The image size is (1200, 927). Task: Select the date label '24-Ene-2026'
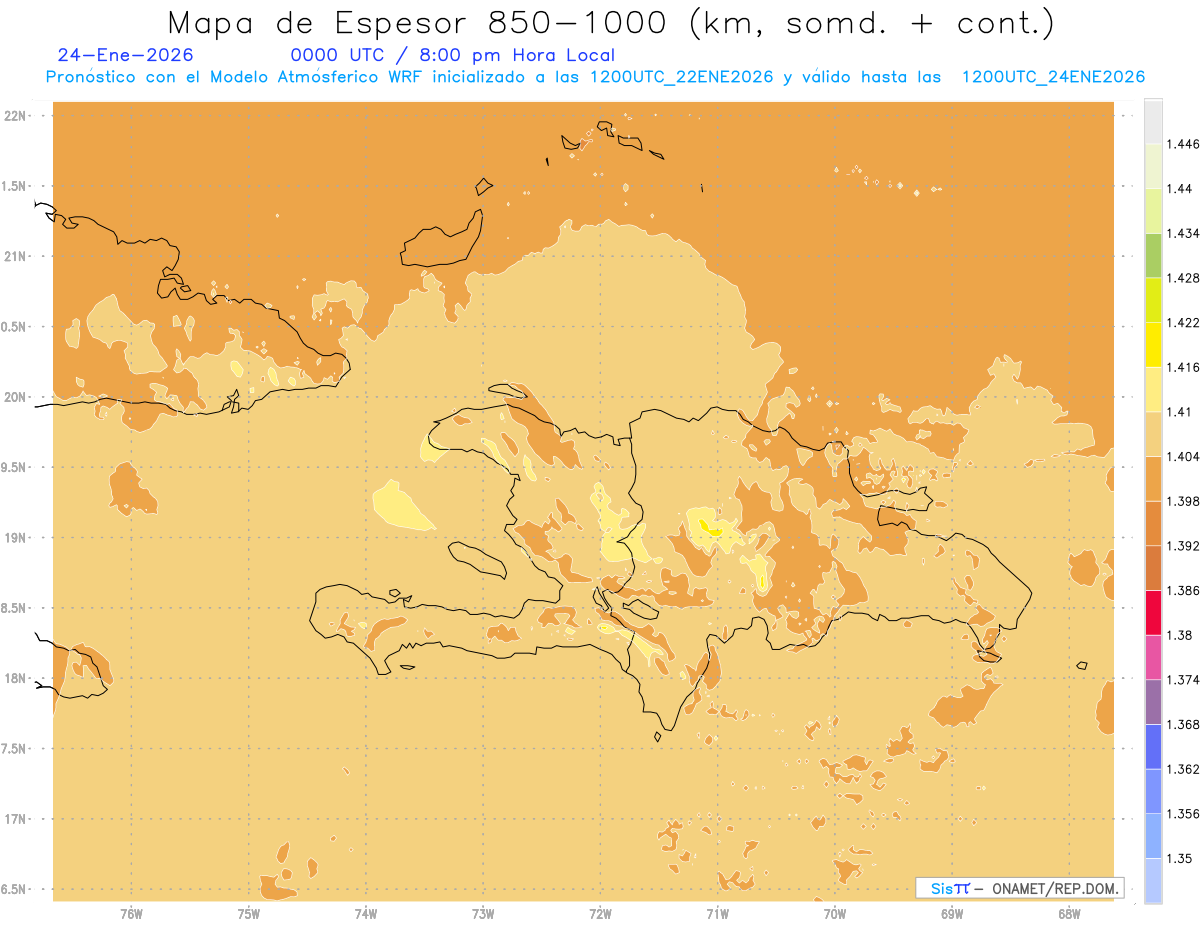coord(126,55)
